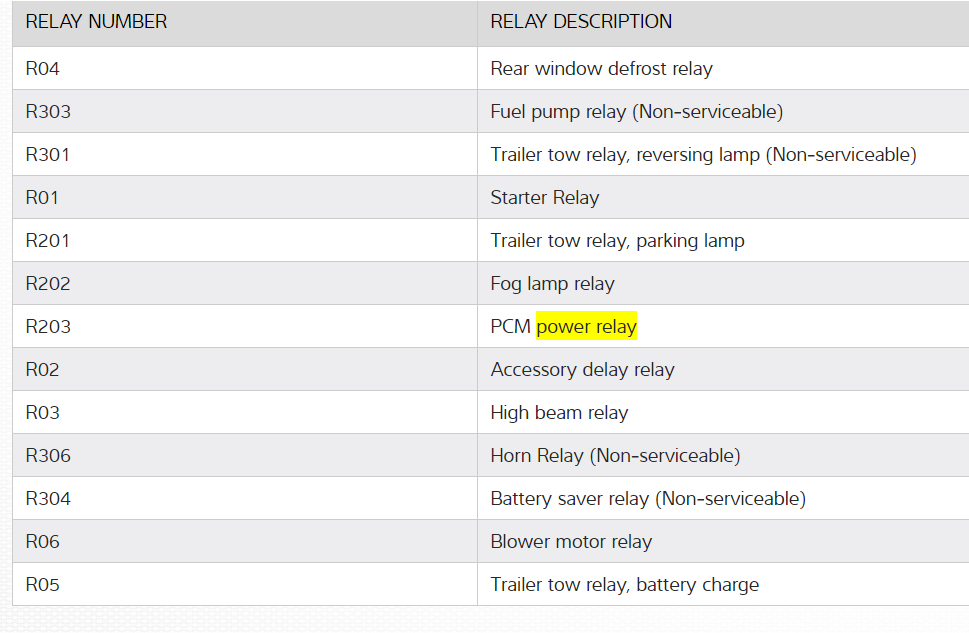The width and height of the screenshot is (969, 633).
Task: Select the R303 relay number cell
Action: [x=48, y=112]
